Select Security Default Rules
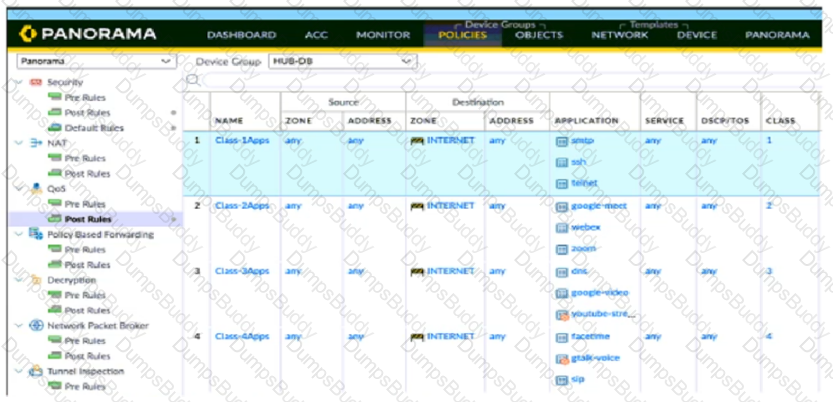 coord(94,128)
